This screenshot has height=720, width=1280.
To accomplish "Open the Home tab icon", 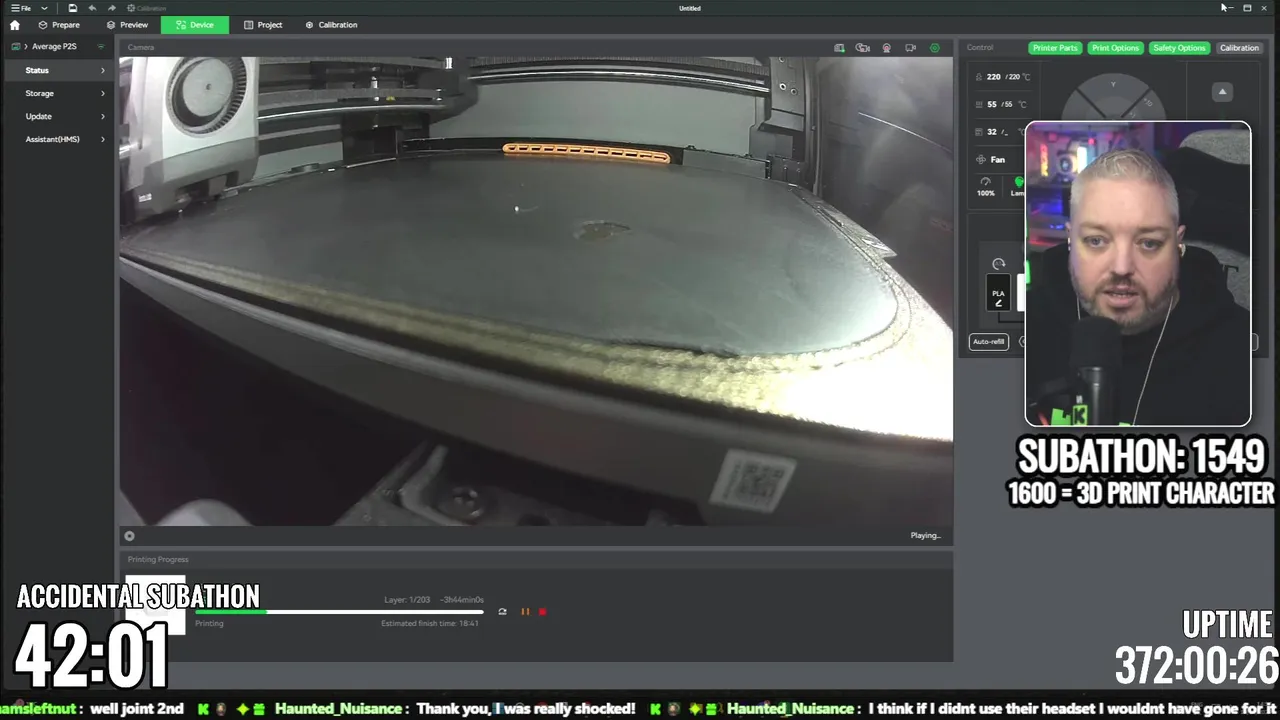I will (14, 25).
